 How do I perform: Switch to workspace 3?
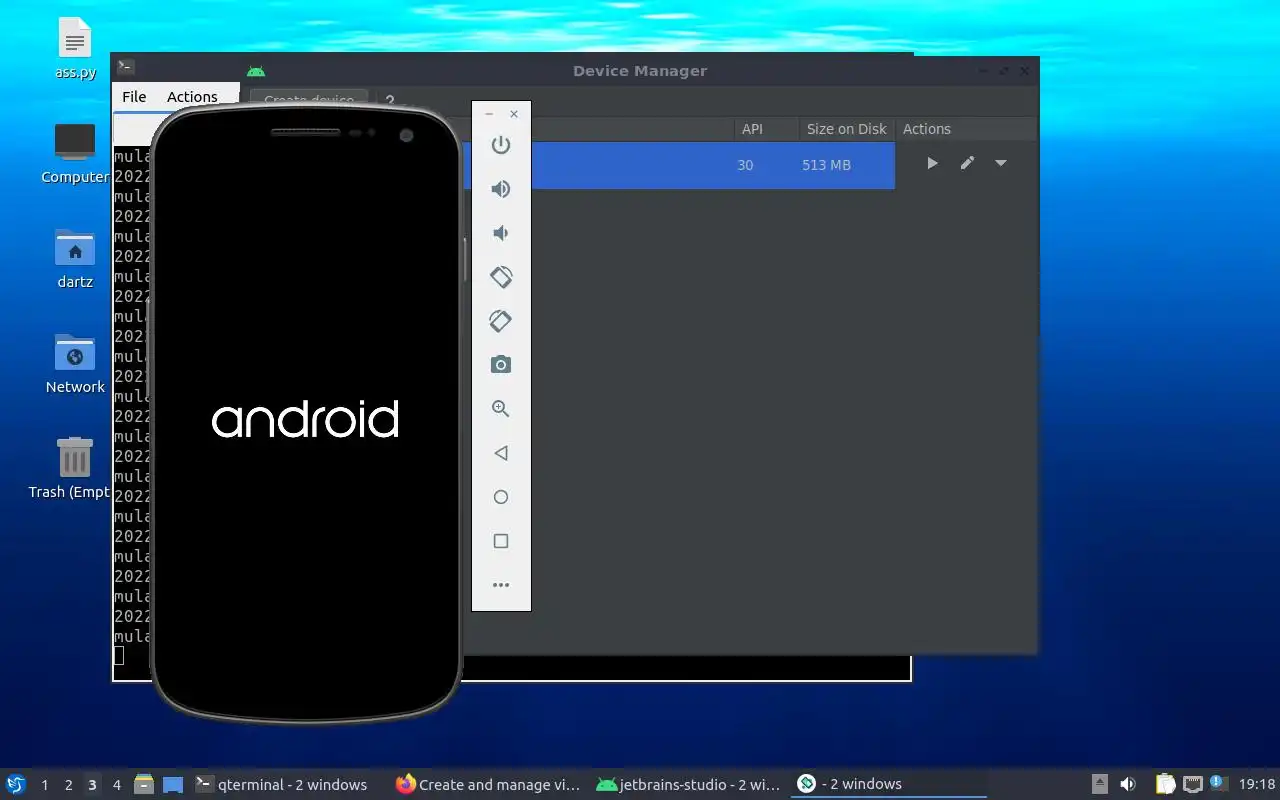(x=92, y=785)
